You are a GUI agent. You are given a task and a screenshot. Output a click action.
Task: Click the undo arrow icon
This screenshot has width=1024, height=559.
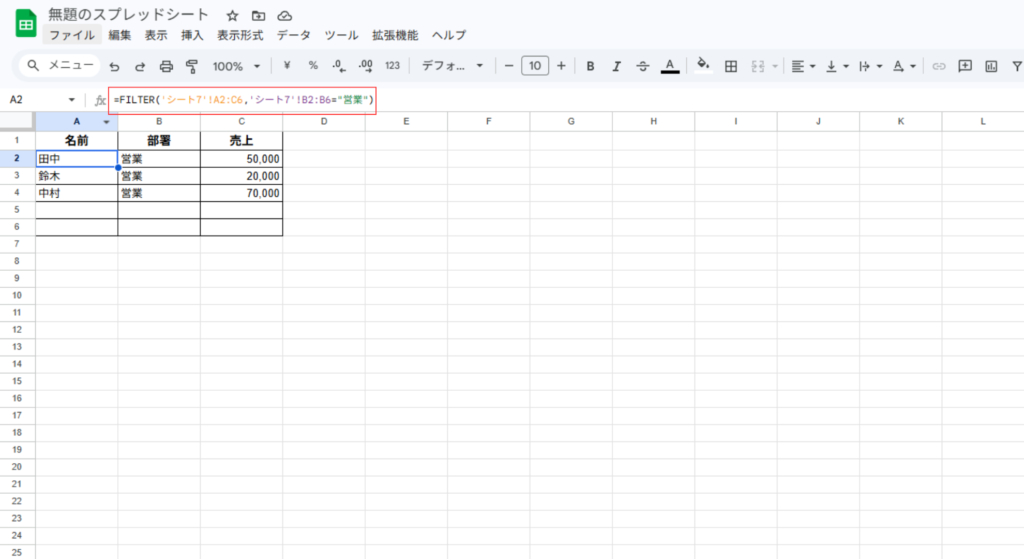[114, 66]
